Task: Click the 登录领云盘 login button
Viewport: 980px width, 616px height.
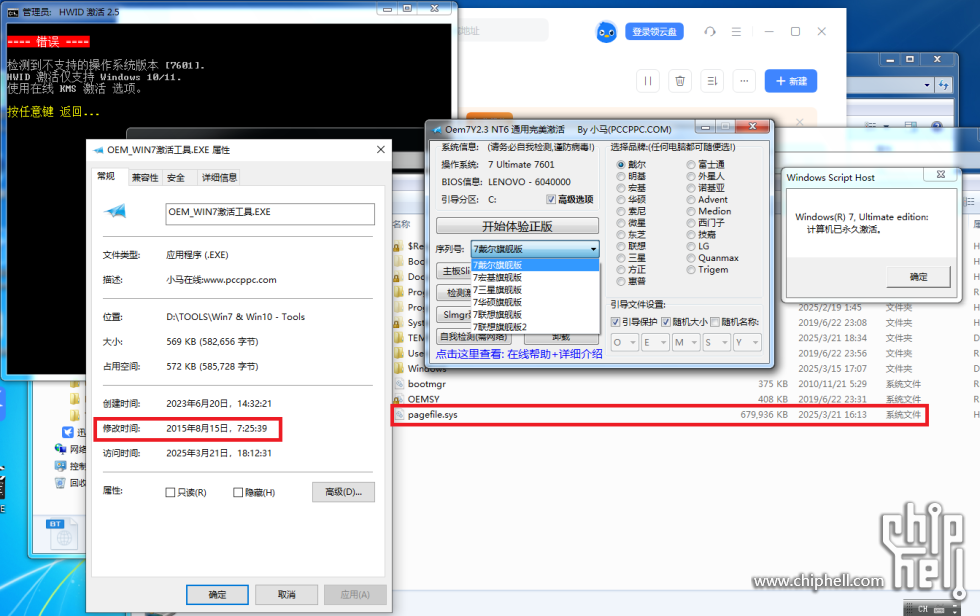Action: (x=654, y=31)
